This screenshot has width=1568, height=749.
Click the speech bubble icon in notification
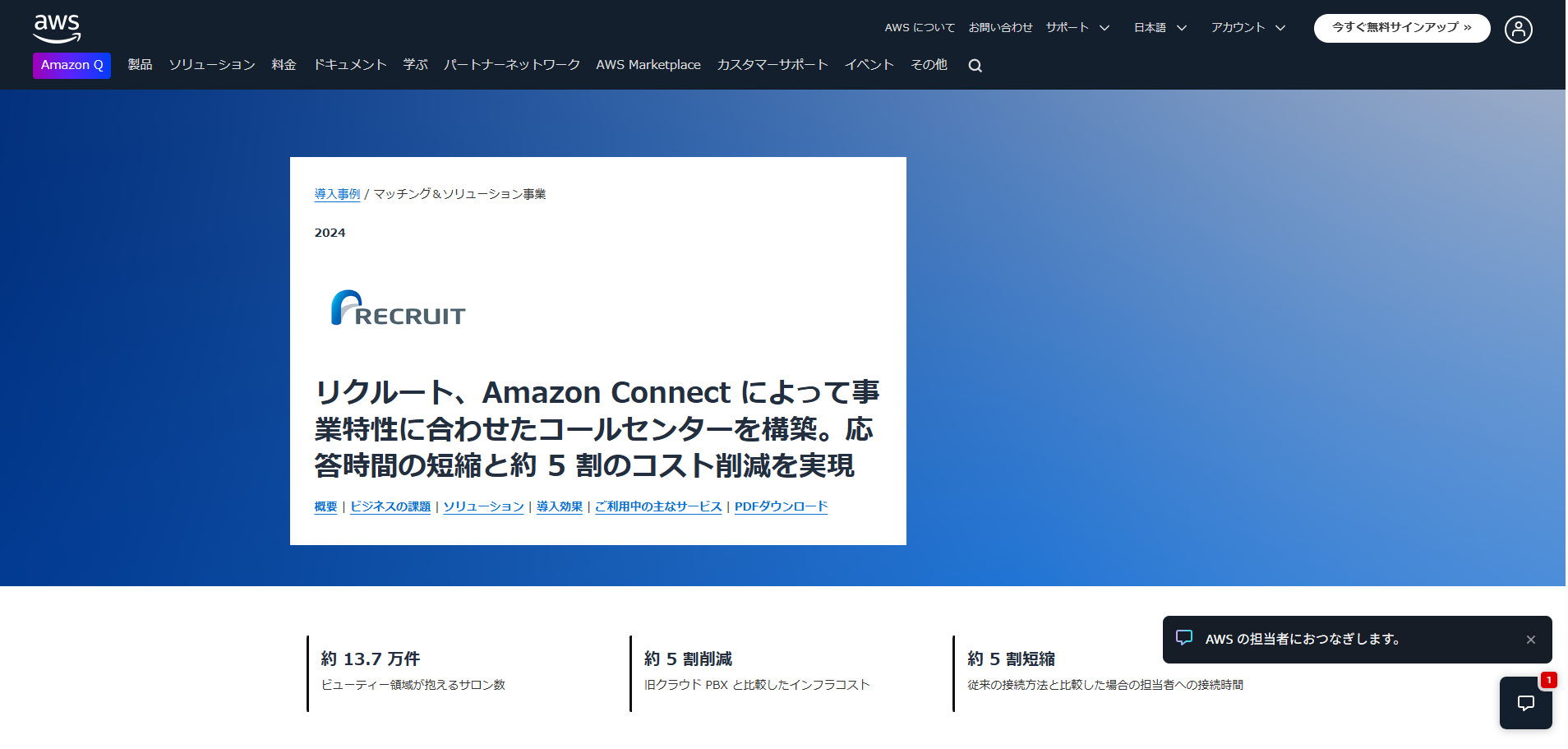tap(1184, 638)
